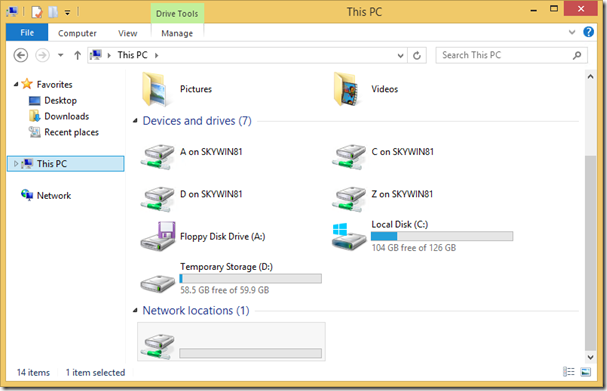The image size is (607, 391).
Task: Click the Properties quick access toolbar icon
Action: [x=37, y=12]
